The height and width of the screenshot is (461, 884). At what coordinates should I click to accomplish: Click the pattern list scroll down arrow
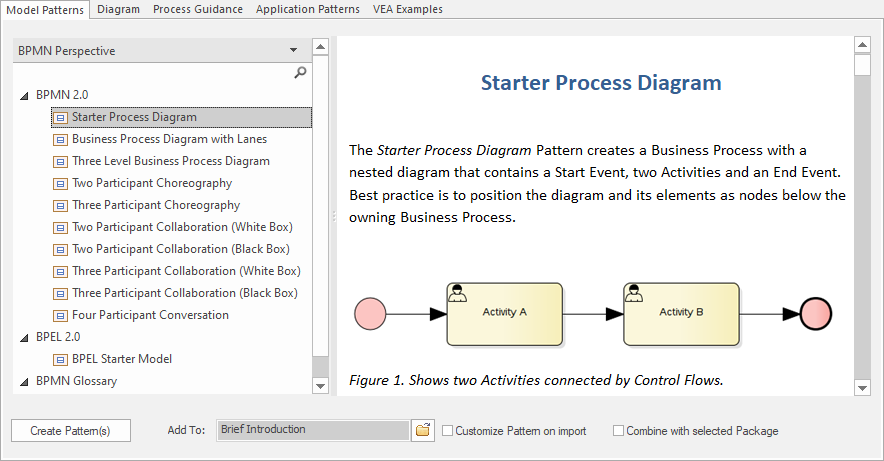click(320, 385)
